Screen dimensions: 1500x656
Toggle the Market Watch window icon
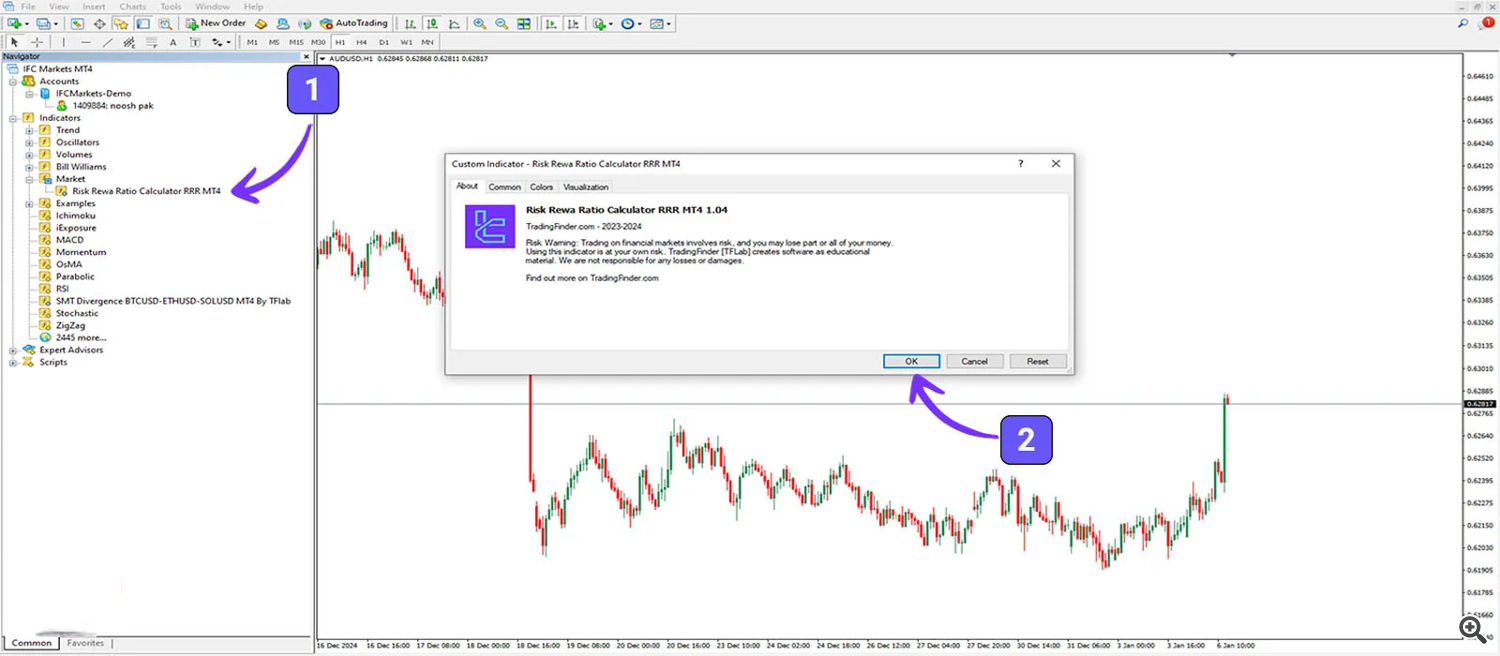(77, 23)
